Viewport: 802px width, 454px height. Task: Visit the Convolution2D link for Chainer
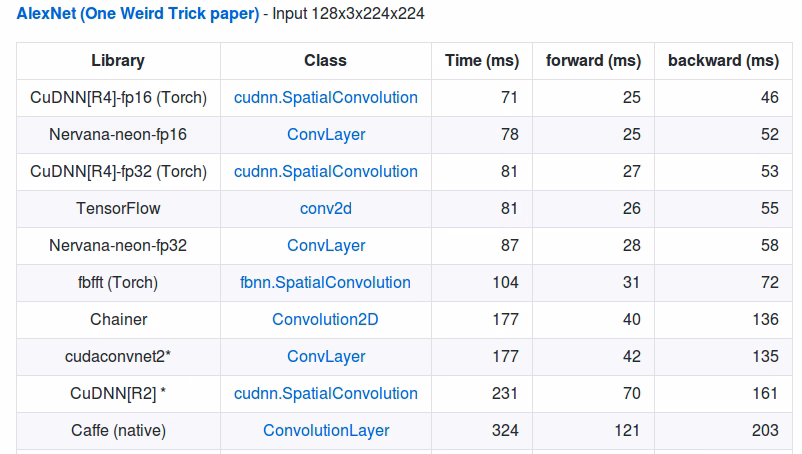326,320
